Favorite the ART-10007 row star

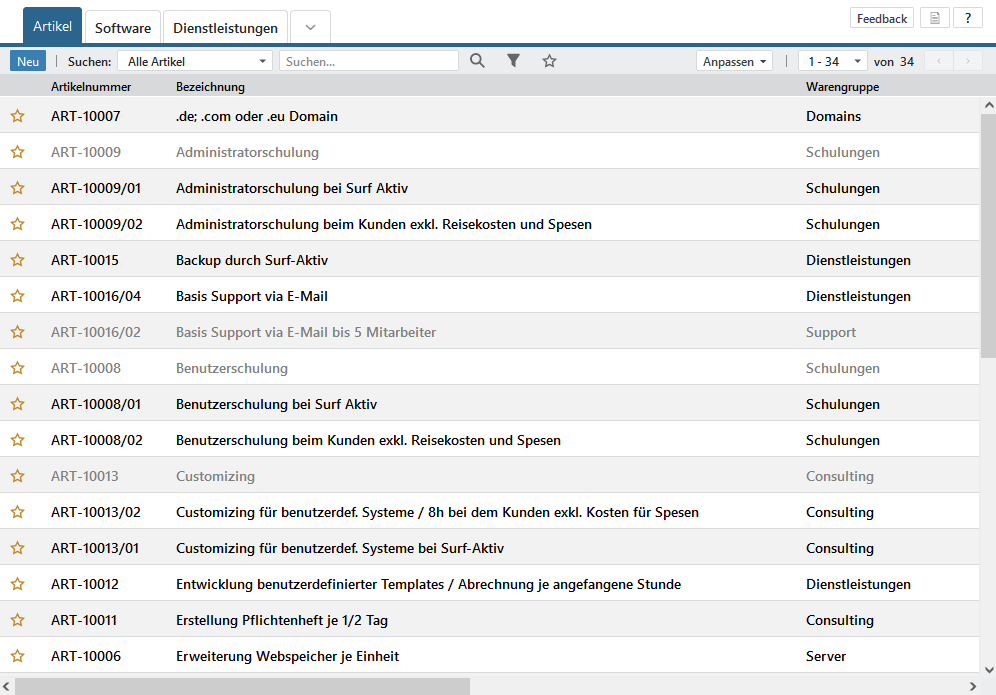coord(18,116)
